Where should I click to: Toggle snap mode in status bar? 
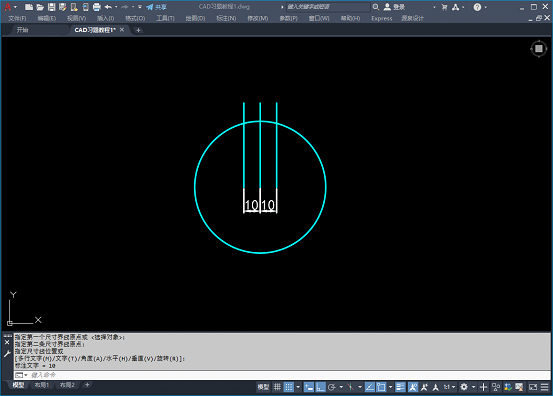coord(288,387)
